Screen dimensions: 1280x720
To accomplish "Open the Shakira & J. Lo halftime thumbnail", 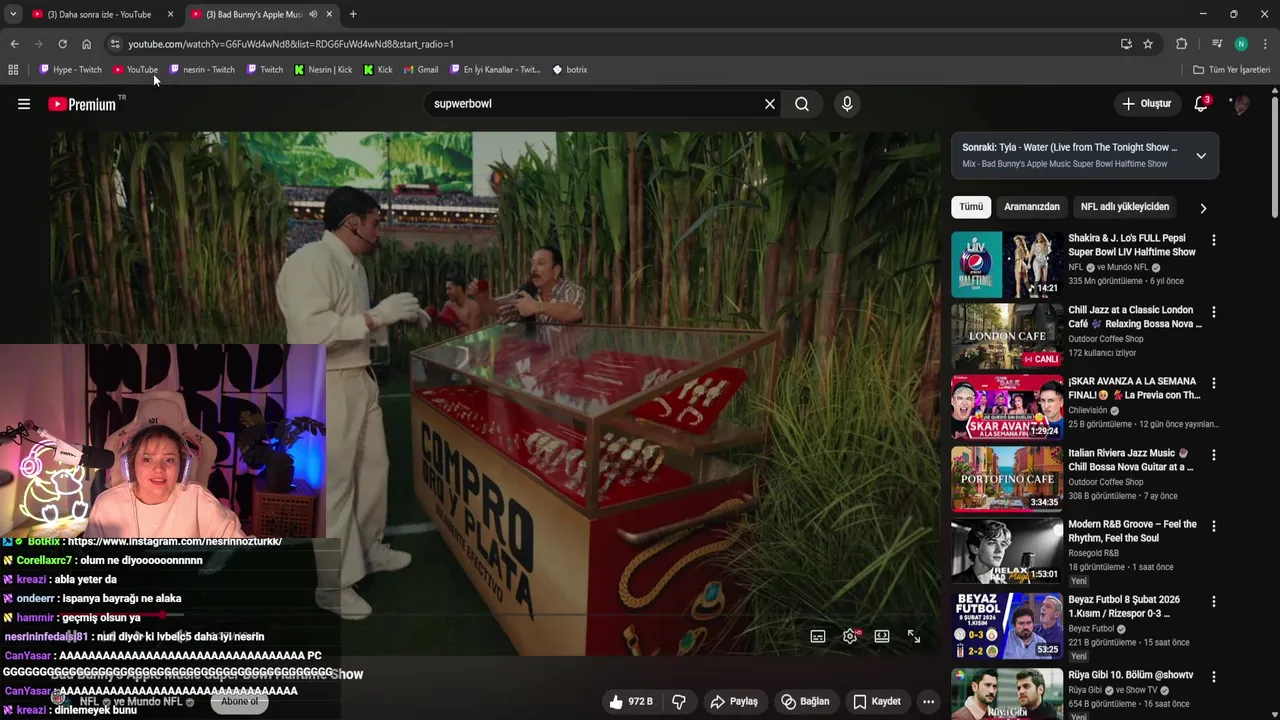I will (1007, 265).
